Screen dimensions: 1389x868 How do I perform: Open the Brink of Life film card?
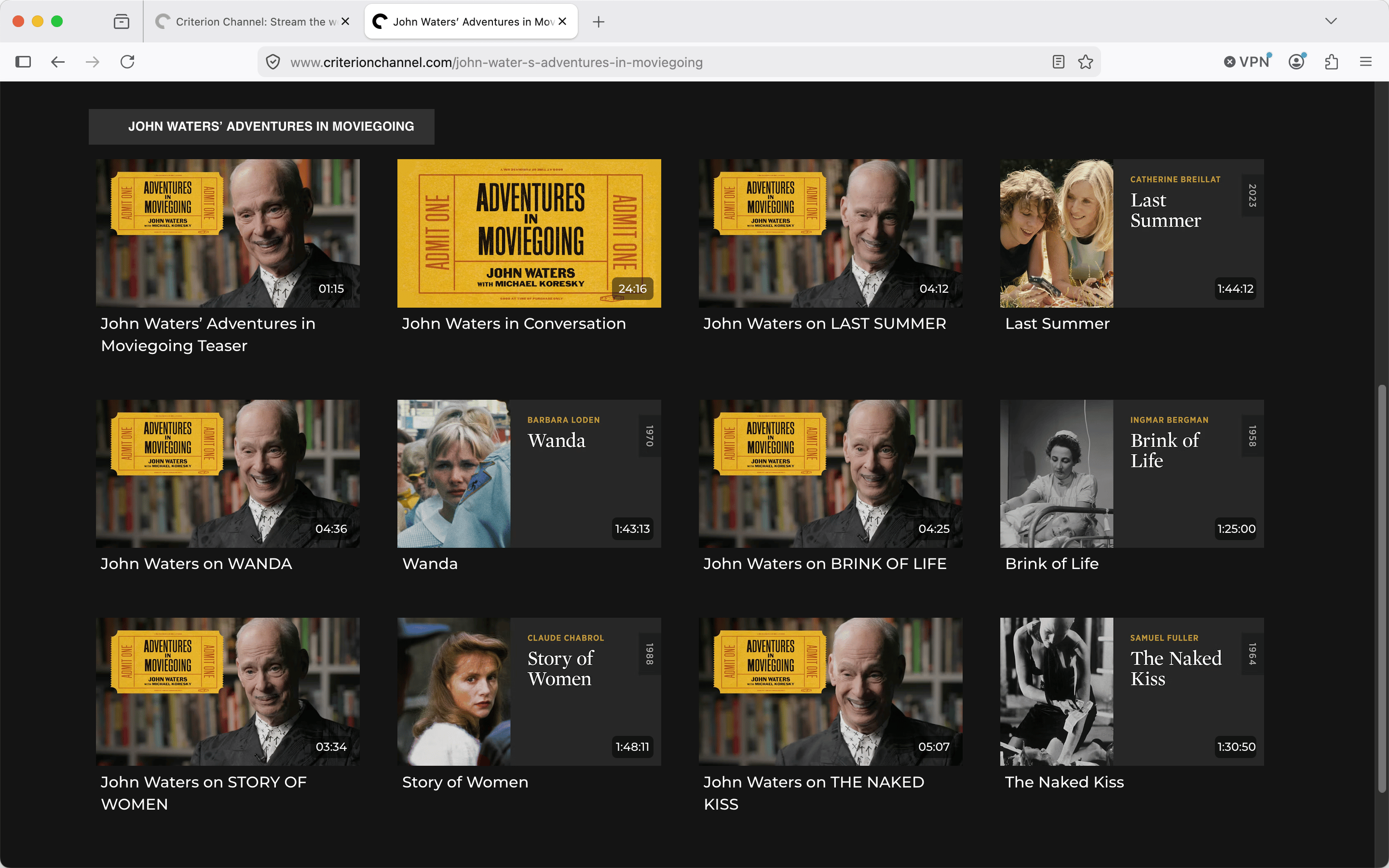tap(1132, 474)
